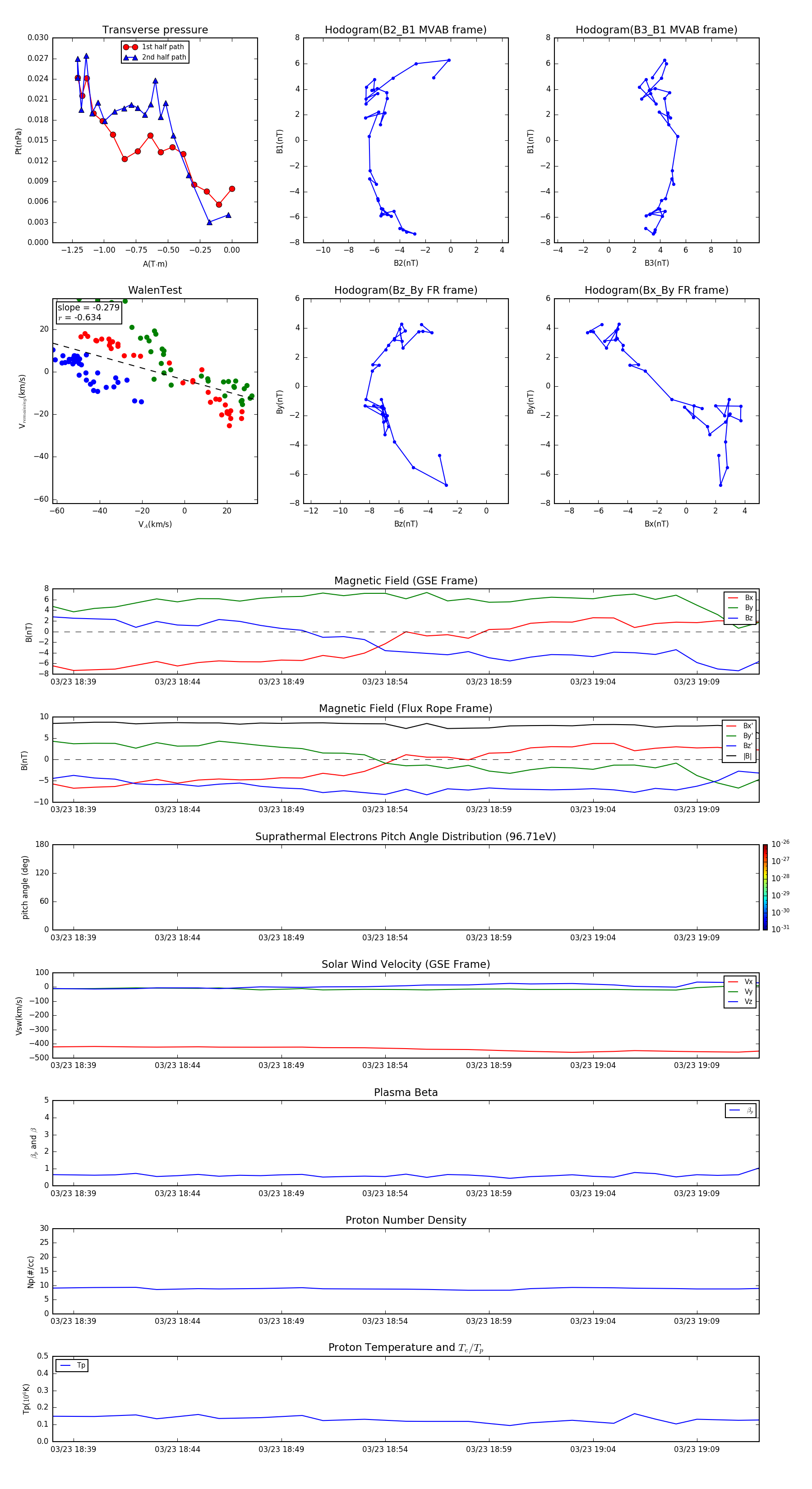Click the 'slope = -0.279' annotation

click(88, 308)
